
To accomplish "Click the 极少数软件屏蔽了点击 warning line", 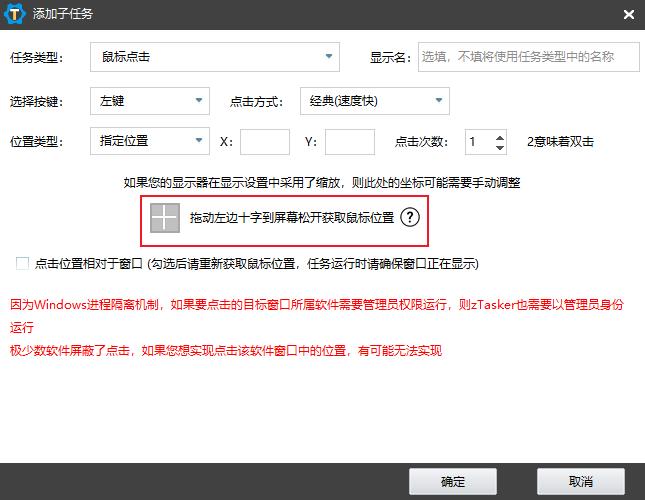I will pos(225,351).
